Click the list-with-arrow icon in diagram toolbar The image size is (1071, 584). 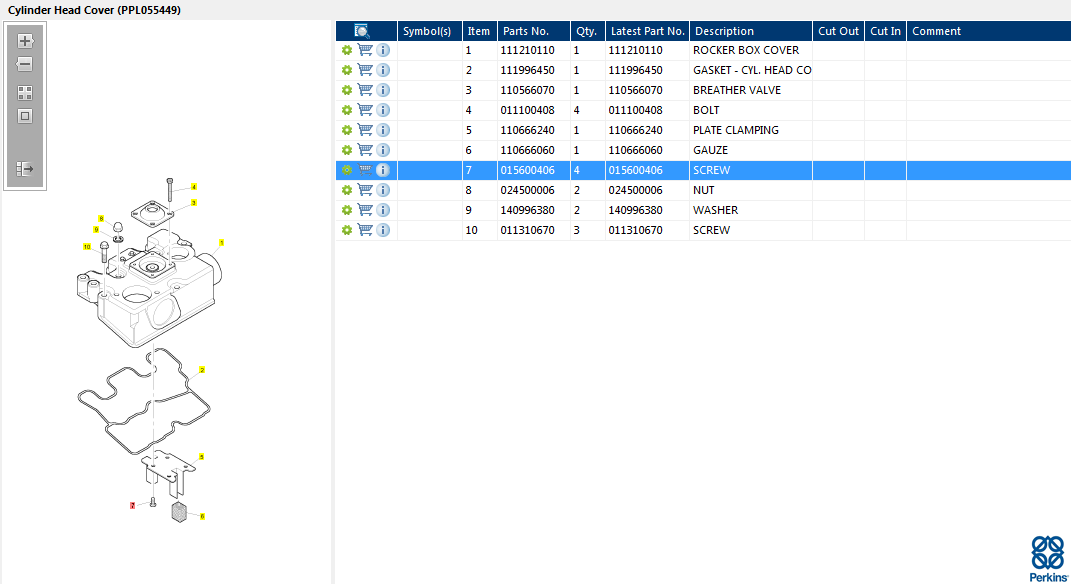point(25,169)
